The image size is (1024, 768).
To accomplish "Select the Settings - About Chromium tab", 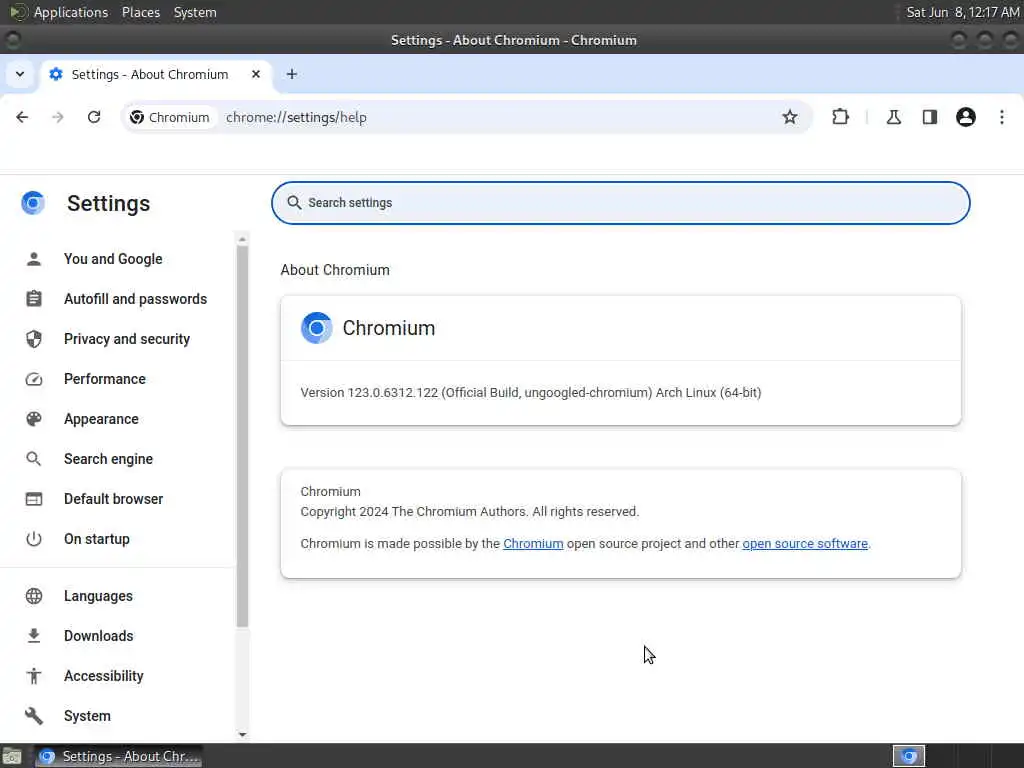I will pos(150,74).
